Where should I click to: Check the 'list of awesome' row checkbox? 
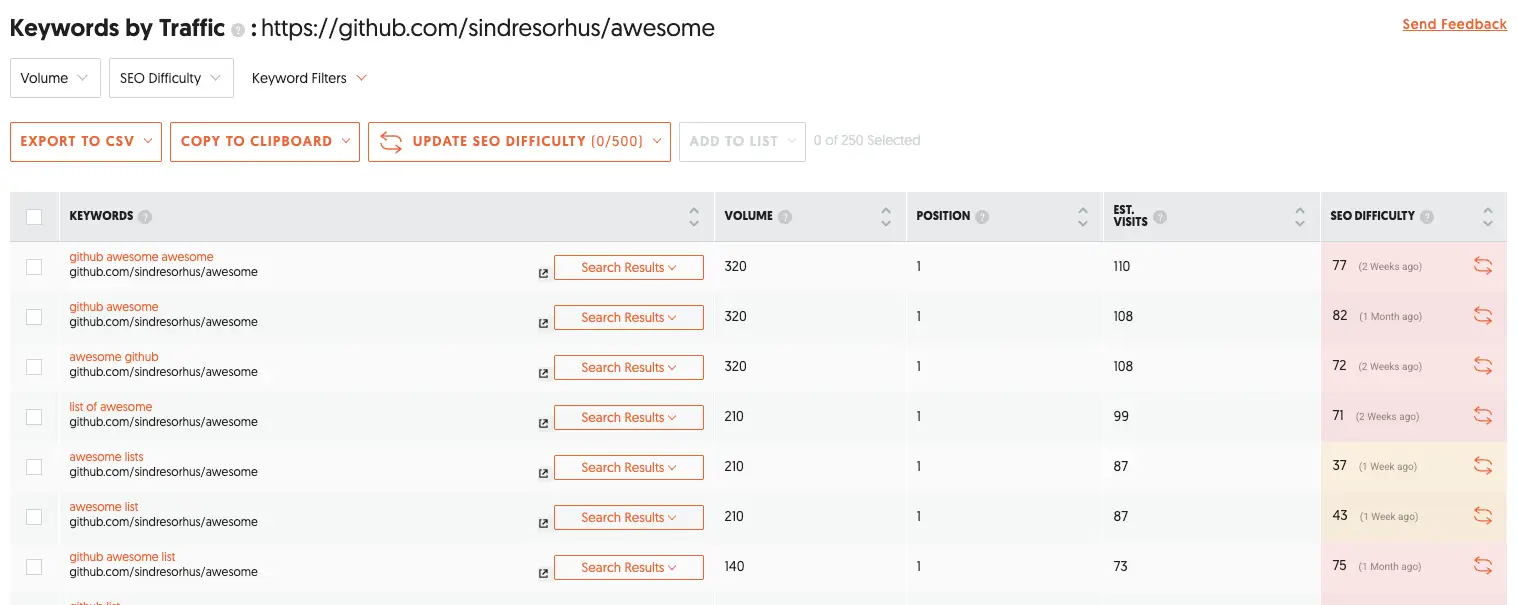click(x=34, y=416)
